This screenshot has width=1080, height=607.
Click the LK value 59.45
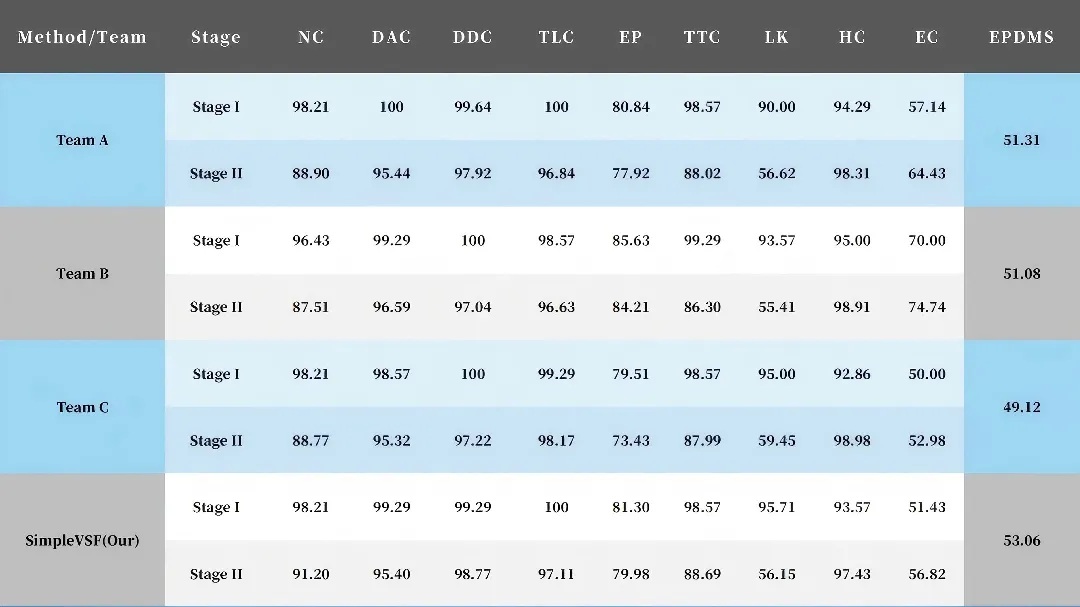(x=776, y=441)
